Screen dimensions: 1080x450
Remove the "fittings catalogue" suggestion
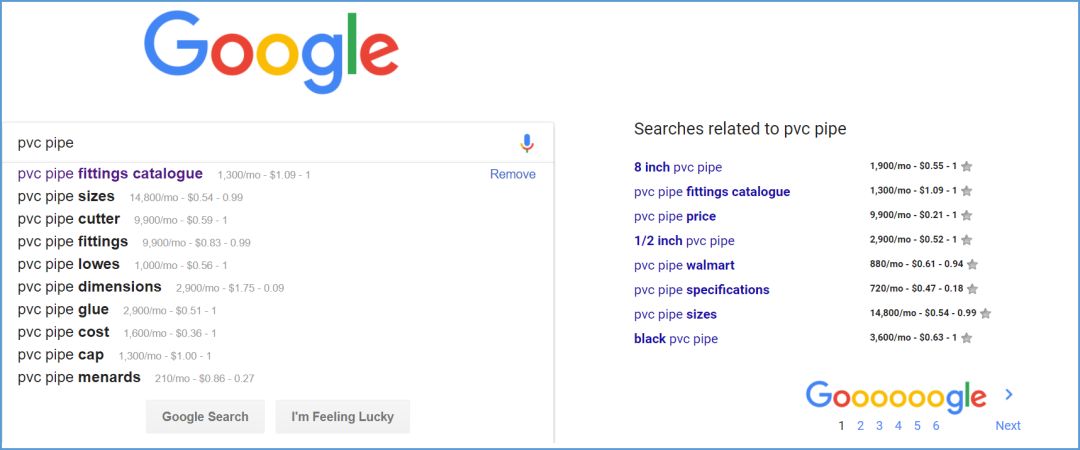click(512, 174)
